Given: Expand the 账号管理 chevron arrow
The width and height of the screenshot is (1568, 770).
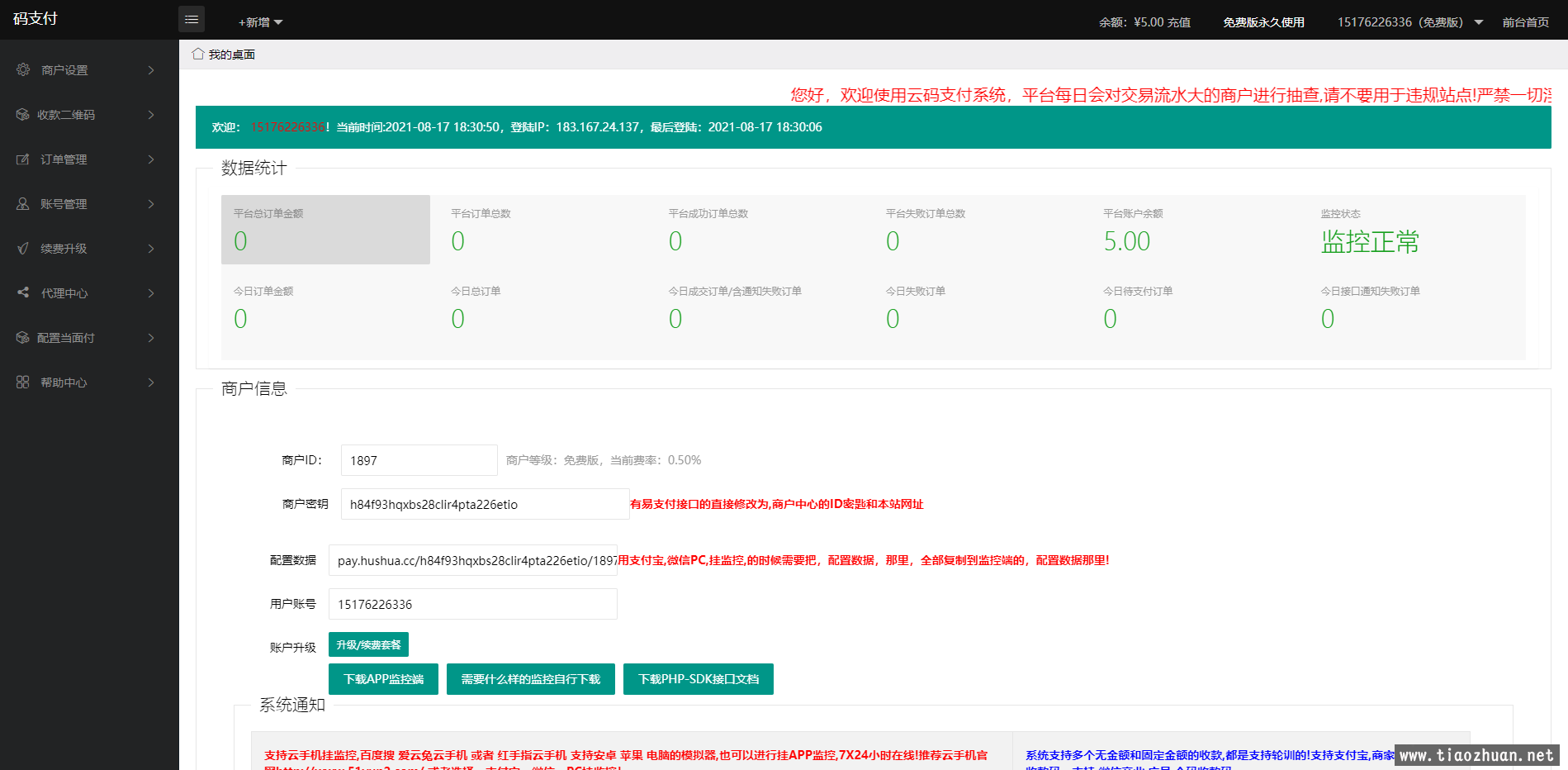Looking at the screenshot, I should [151, 204].
